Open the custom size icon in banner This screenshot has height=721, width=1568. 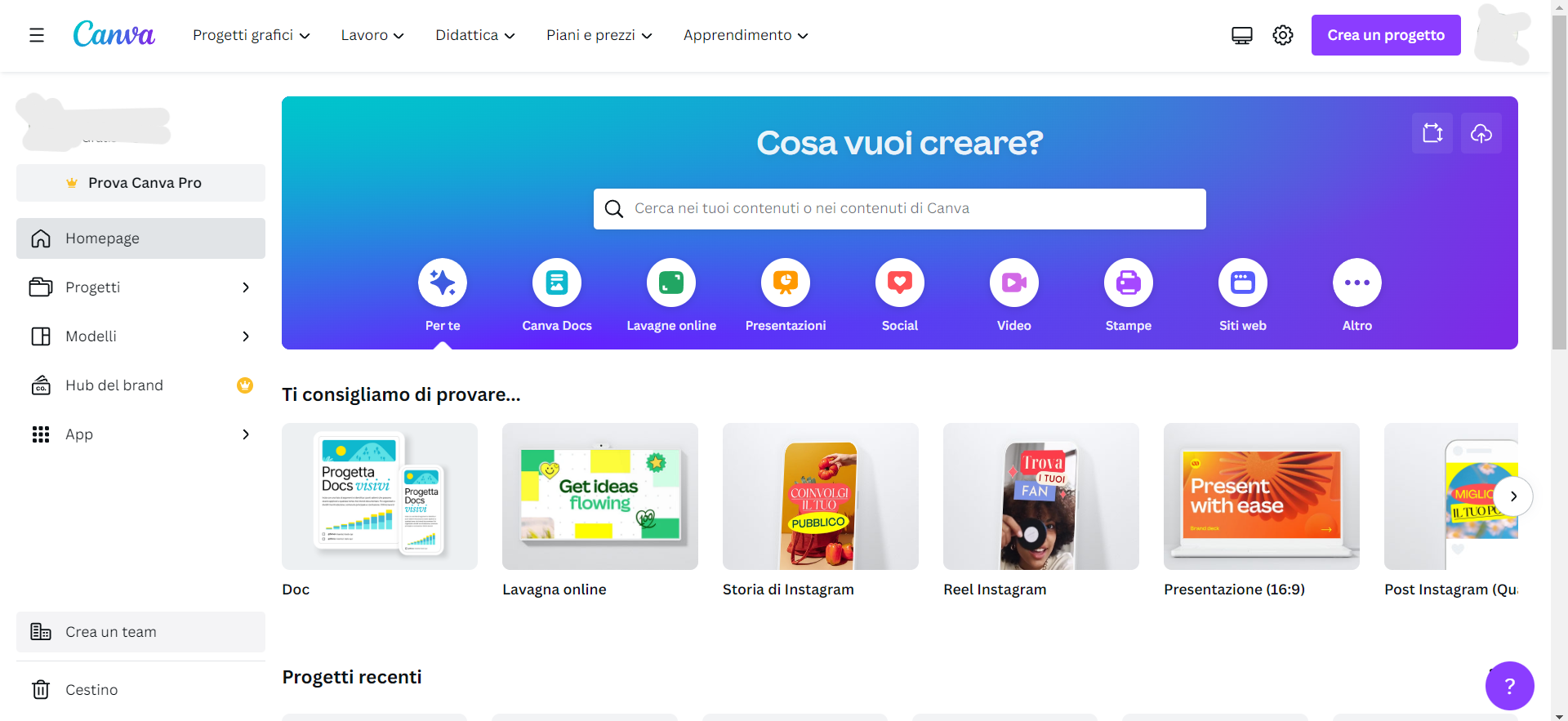click(1432, 133)
